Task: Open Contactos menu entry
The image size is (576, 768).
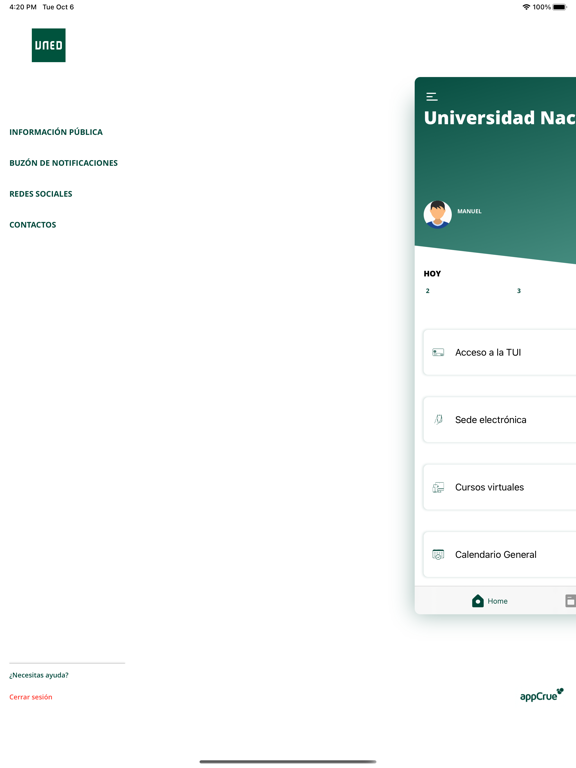Action: 33,225
